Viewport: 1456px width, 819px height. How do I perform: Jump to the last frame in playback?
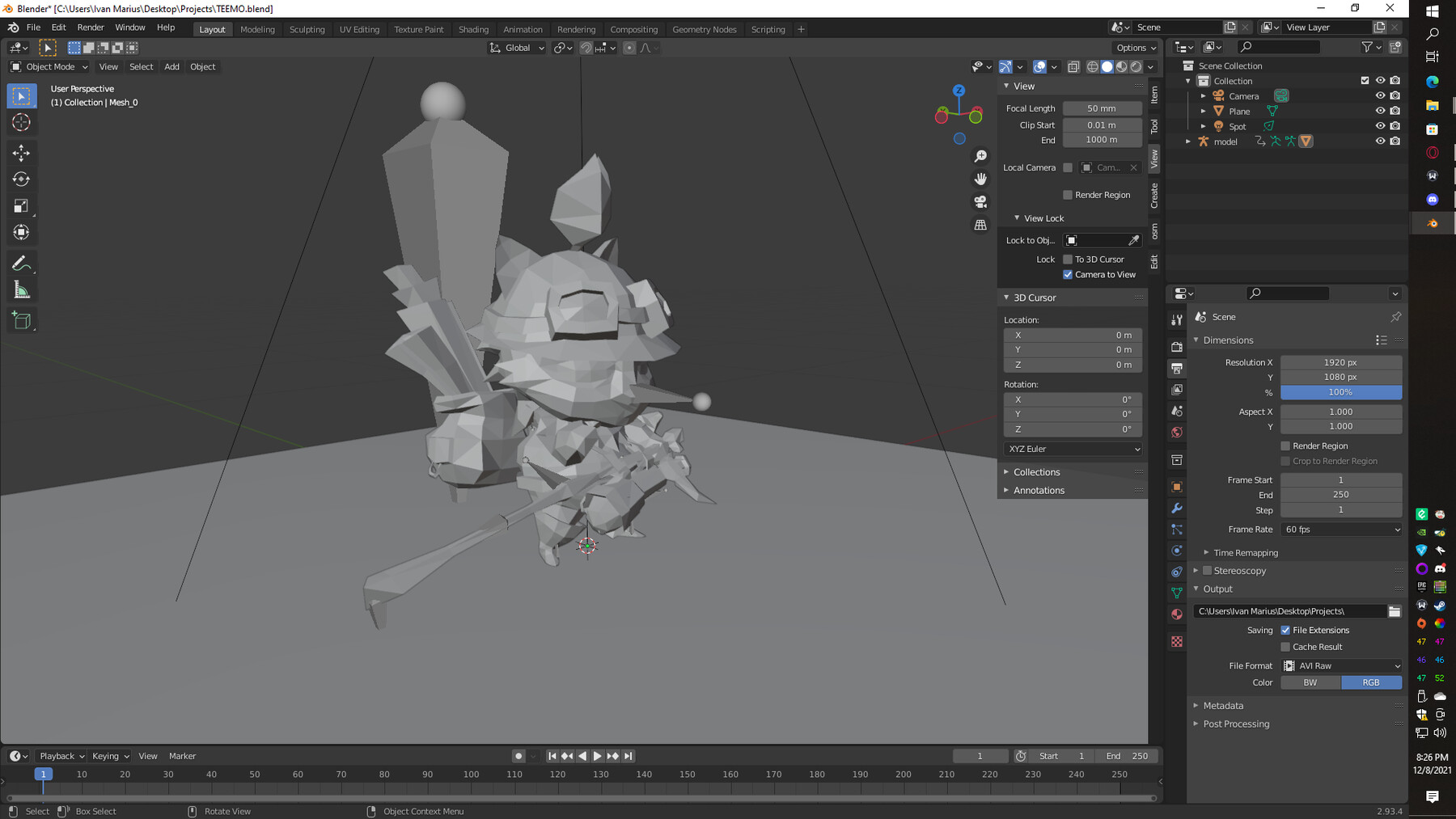629,755
